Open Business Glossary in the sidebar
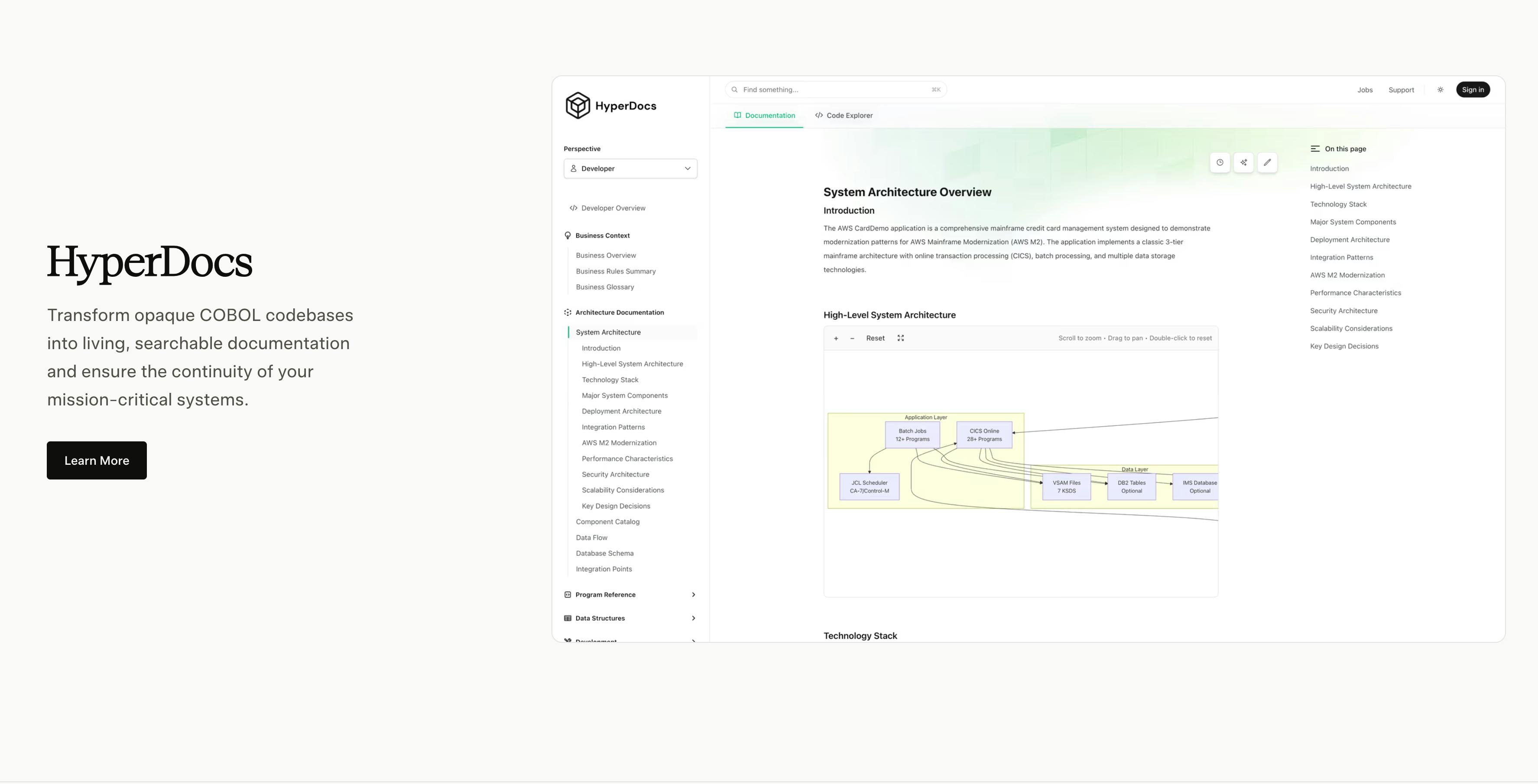Image resolution: width=1538 pixels, height=784 pixels. 605,287
